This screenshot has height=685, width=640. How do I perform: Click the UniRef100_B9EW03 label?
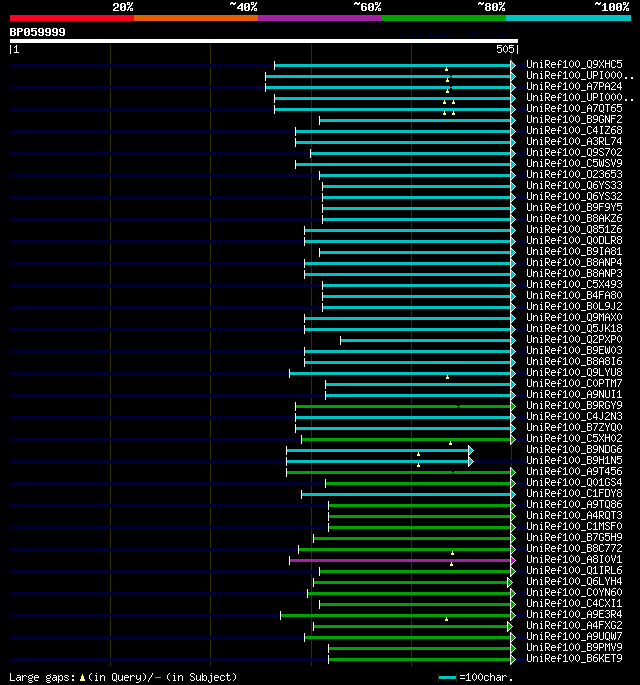click(x=574, y=350)
